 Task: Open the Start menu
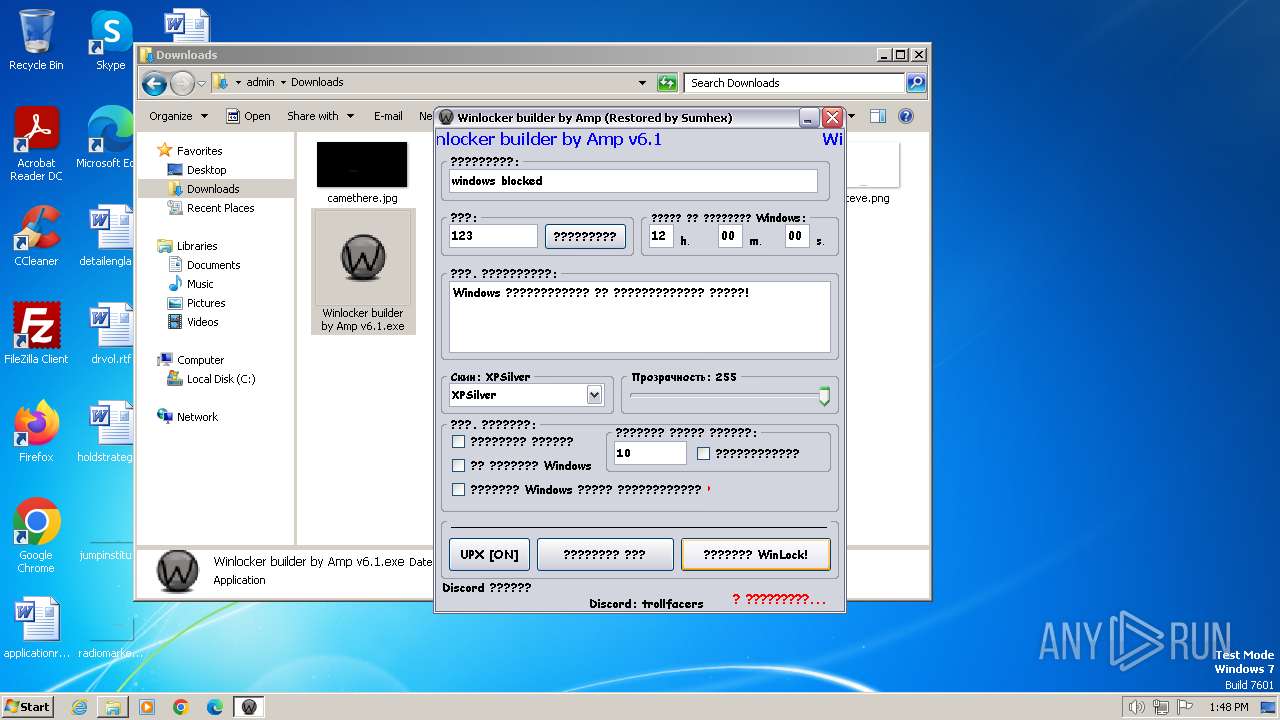coord(27,706)
